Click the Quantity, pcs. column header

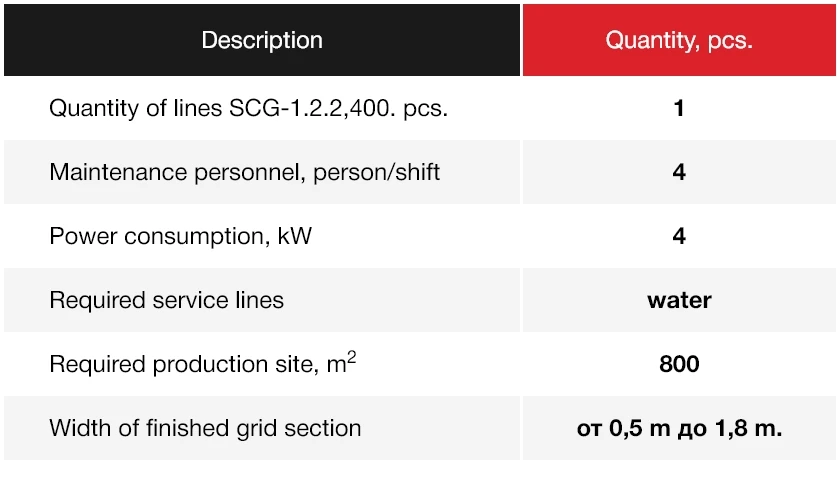679,40
